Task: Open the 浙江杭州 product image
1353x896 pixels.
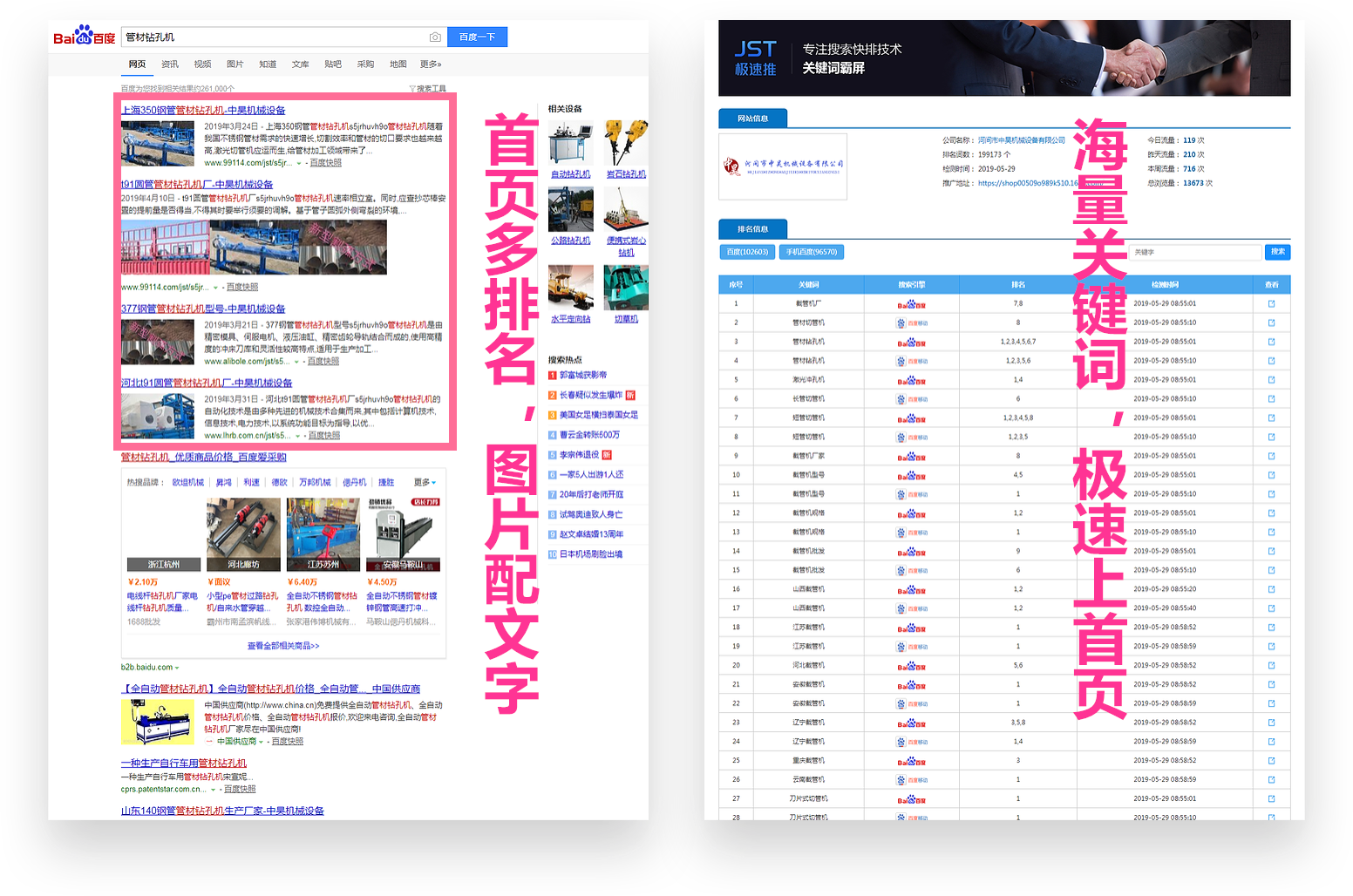Action: pyautogui.click(x=164, y=535)
